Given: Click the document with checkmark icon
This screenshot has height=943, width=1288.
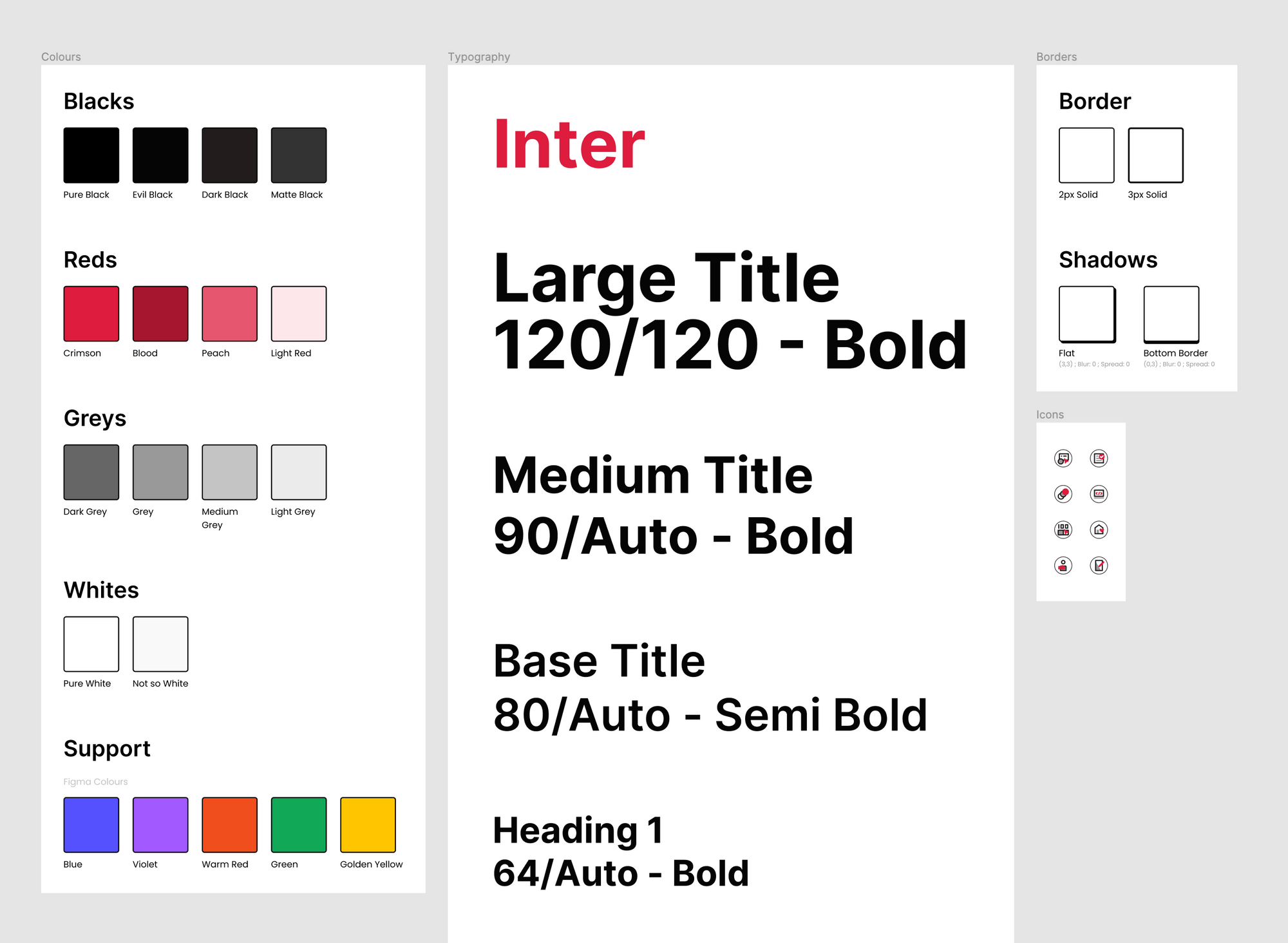Looking at the screenshot, I should (1099, 459).
